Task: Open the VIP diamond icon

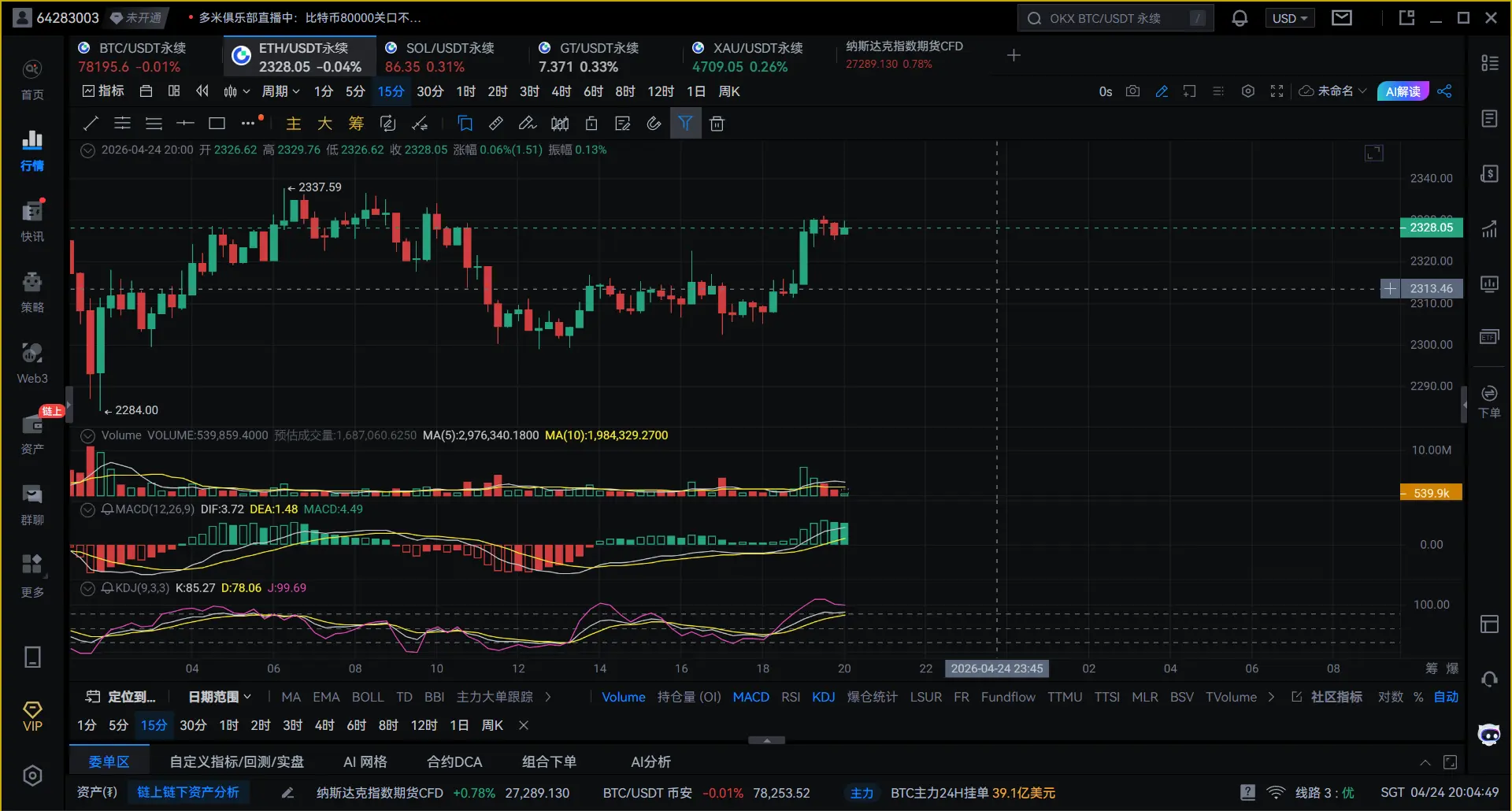Action: click(32, 717)
